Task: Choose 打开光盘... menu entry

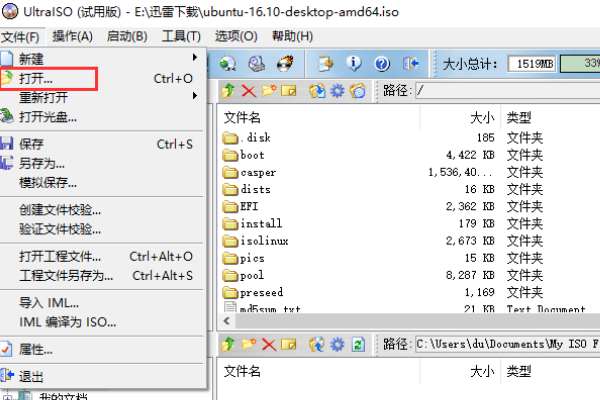Action: tap(102, 117)
